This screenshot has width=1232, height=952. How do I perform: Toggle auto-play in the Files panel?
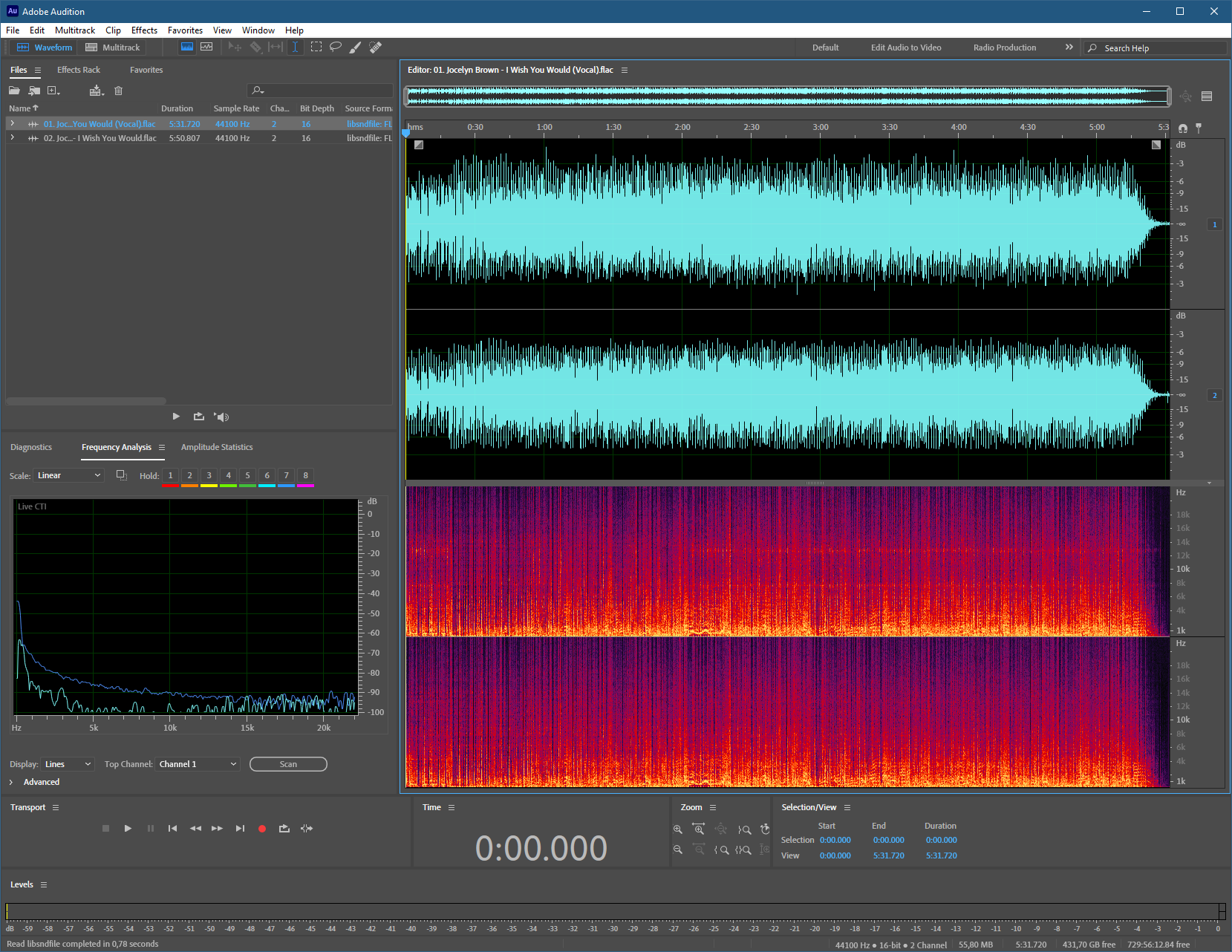point(221,417)
